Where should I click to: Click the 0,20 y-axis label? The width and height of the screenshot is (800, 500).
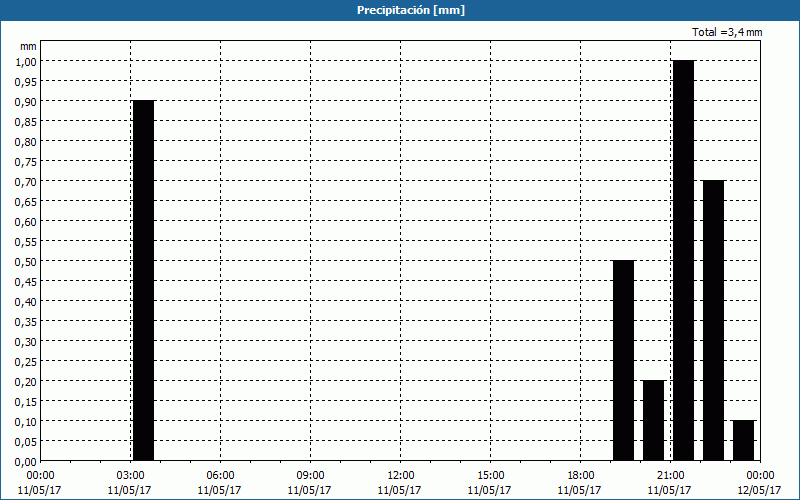pos(26,381)
